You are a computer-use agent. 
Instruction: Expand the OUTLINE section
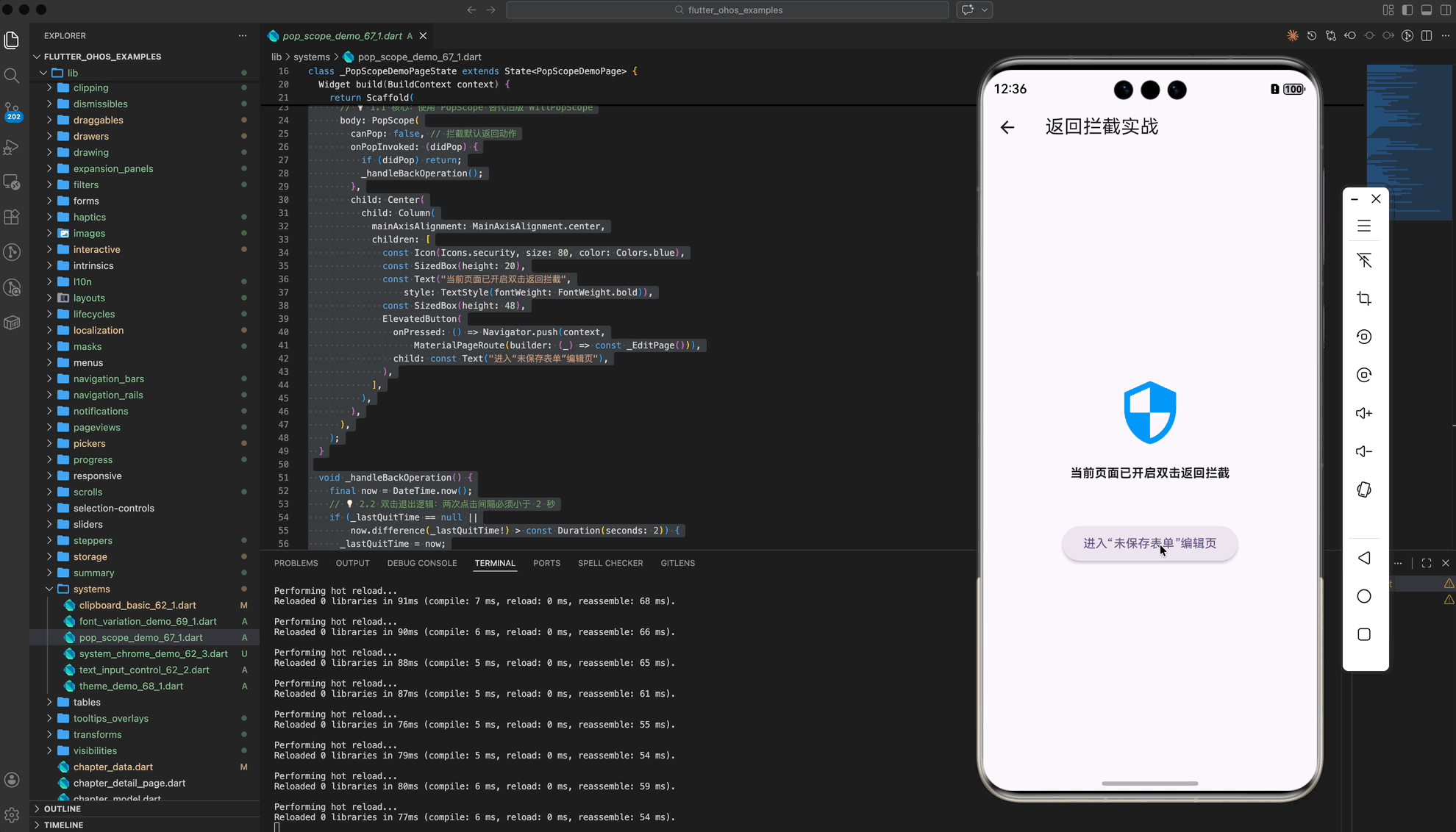62,808
